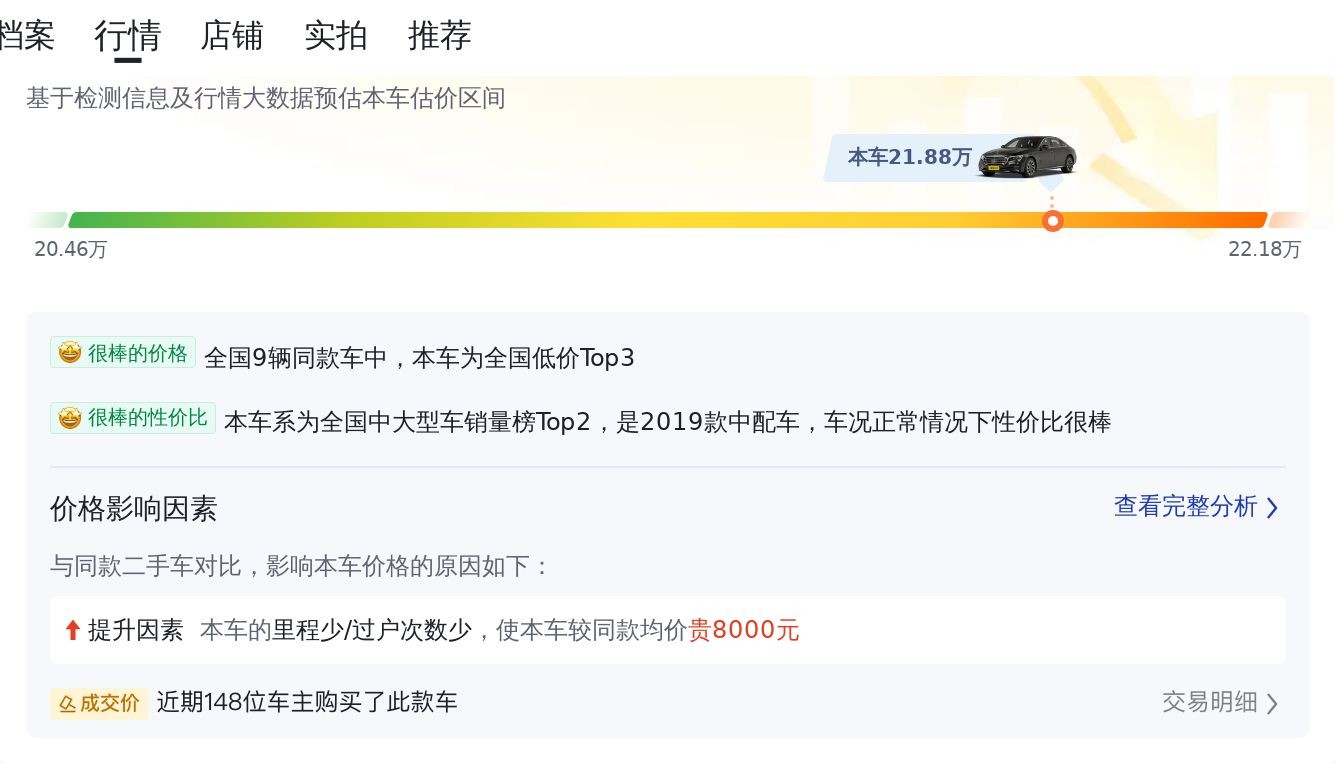Image resolution: width=1336 pixels, height=764 pixels.
Task: Click the car thumbnail on price marker
Action: (1027, 156)
